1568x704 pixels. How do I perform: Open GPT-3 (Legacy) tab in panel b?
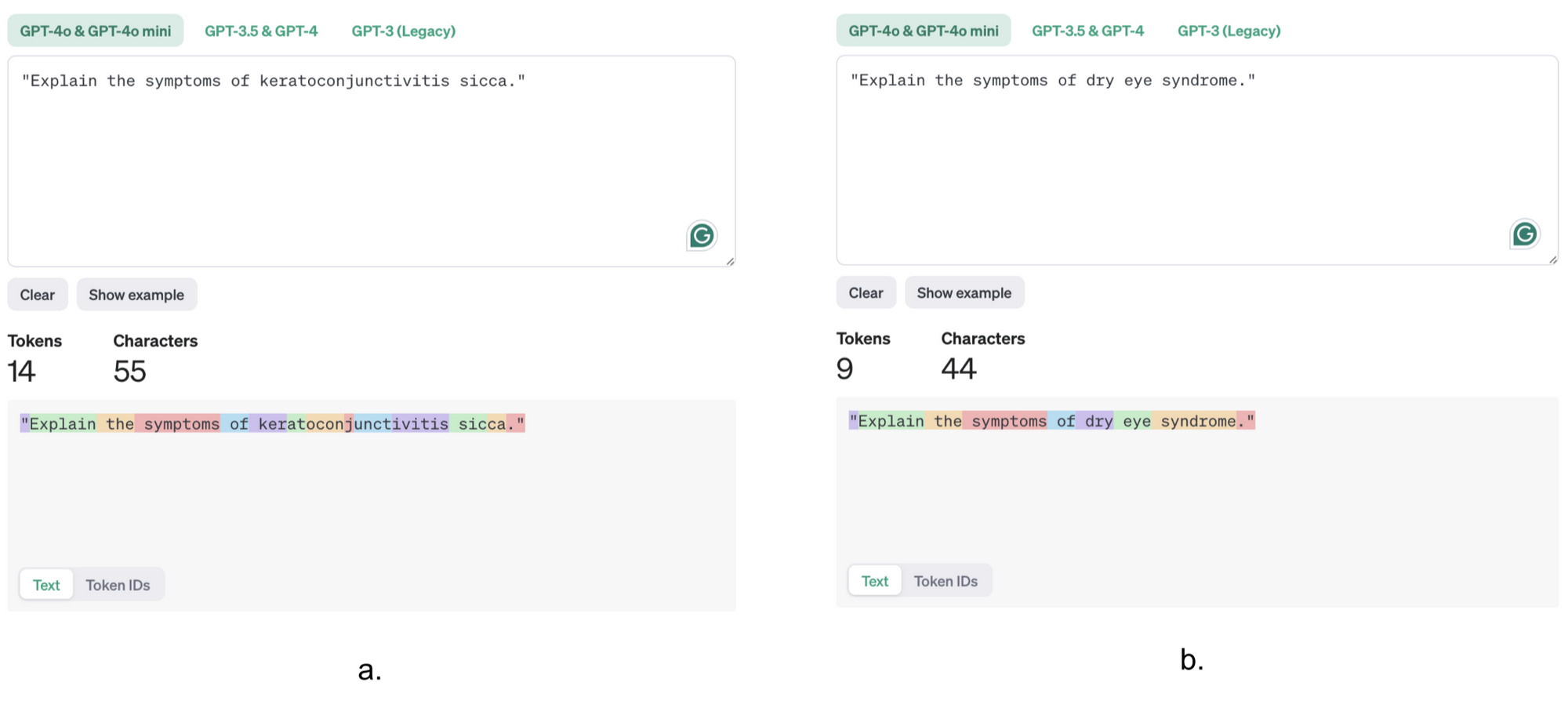(1229, 31)
